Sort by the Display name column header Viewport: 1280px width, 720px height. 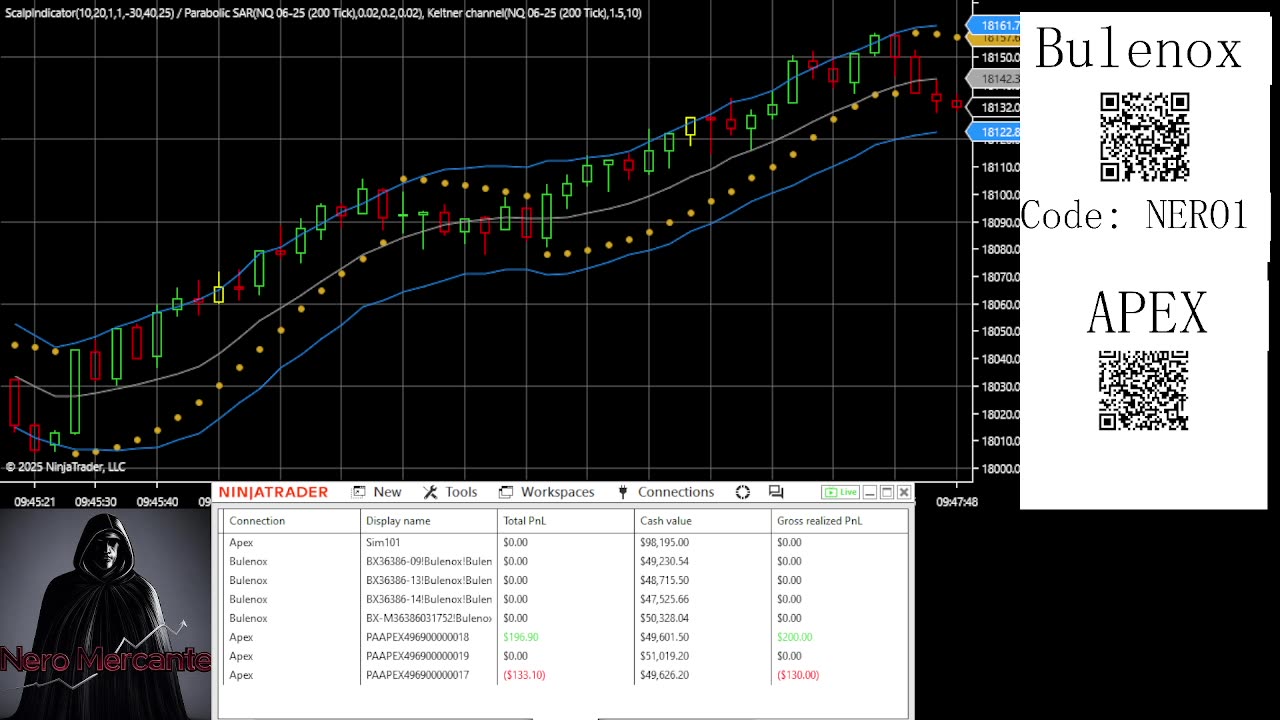pos(429,521)
